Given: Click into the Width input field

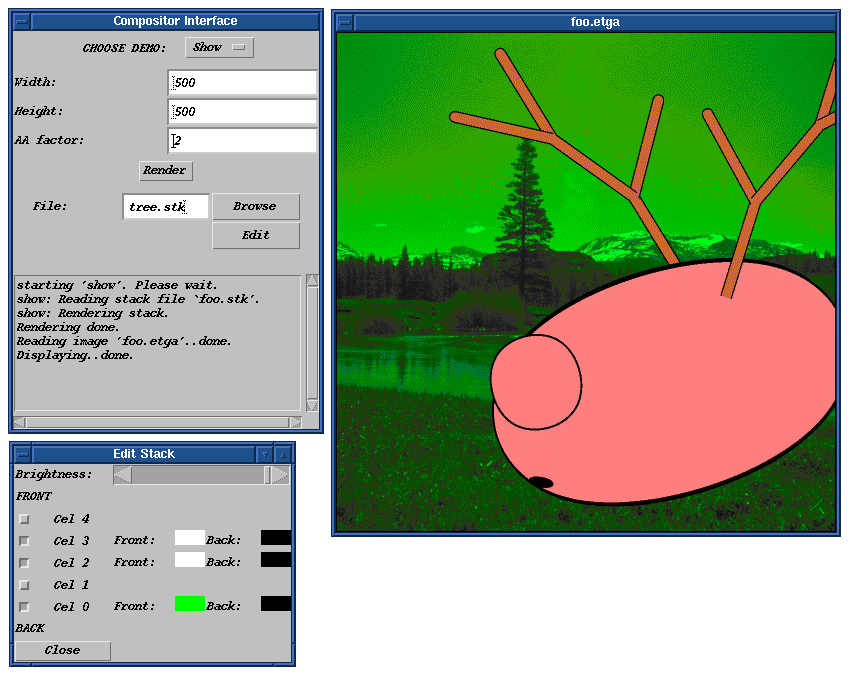Looking at the screenshot, I should pos(242,83).
